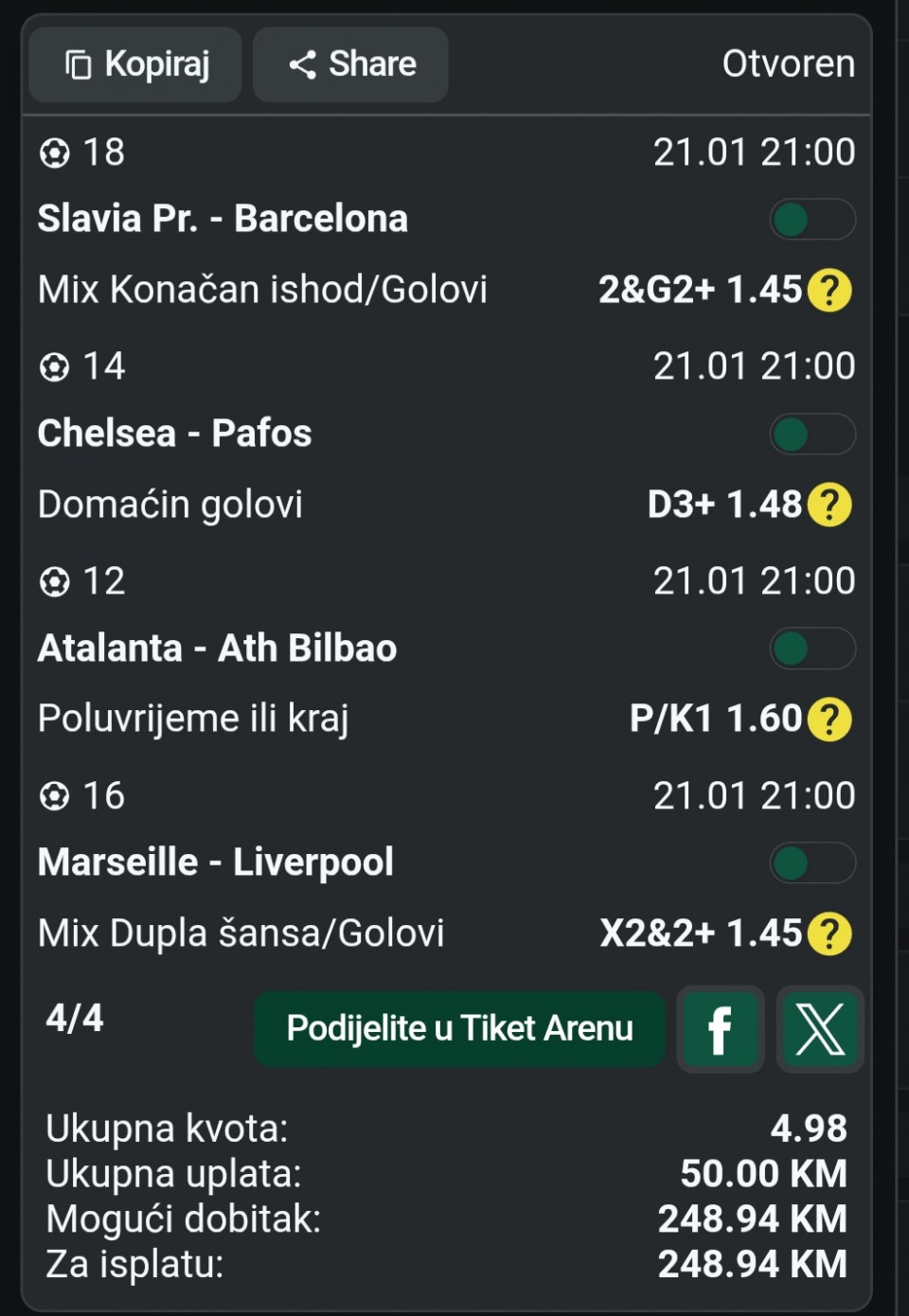Screen dimensions: 909x1316
Task: Open help icon beside X2&2+ 1.45
Action: [829, 934]
